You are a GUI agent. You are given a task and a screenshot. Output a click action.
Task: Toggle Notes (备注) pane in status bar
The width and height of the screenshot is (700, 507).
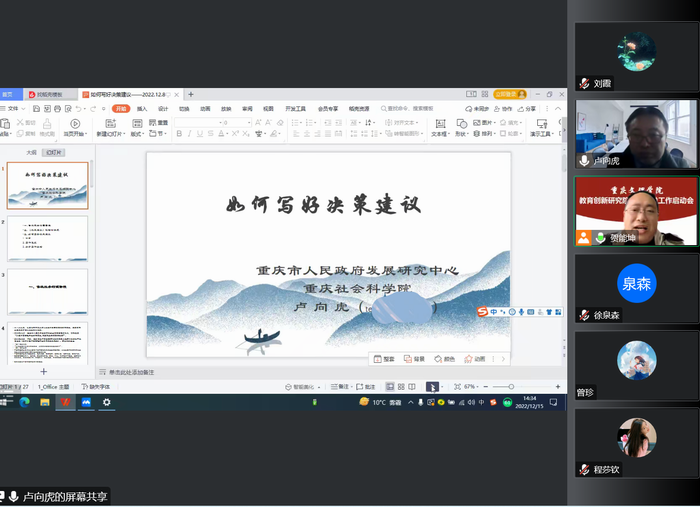340,386
